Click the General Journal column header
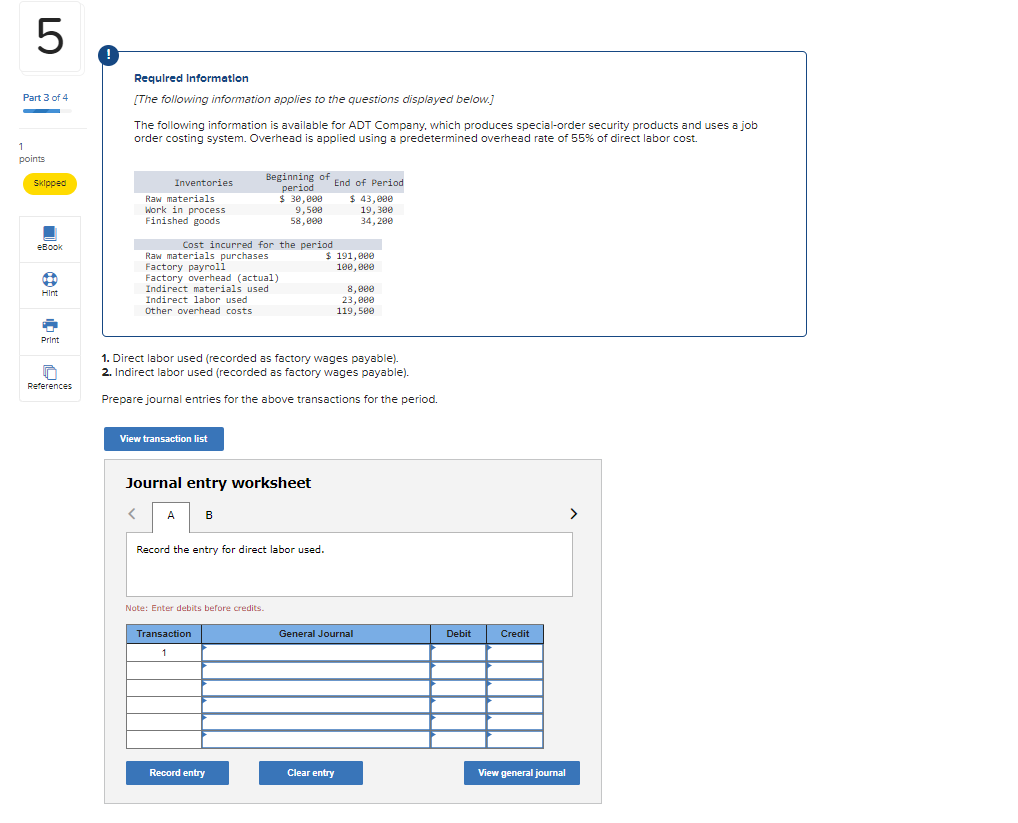The image size is (1018, 823). click(x=316, y=634)
